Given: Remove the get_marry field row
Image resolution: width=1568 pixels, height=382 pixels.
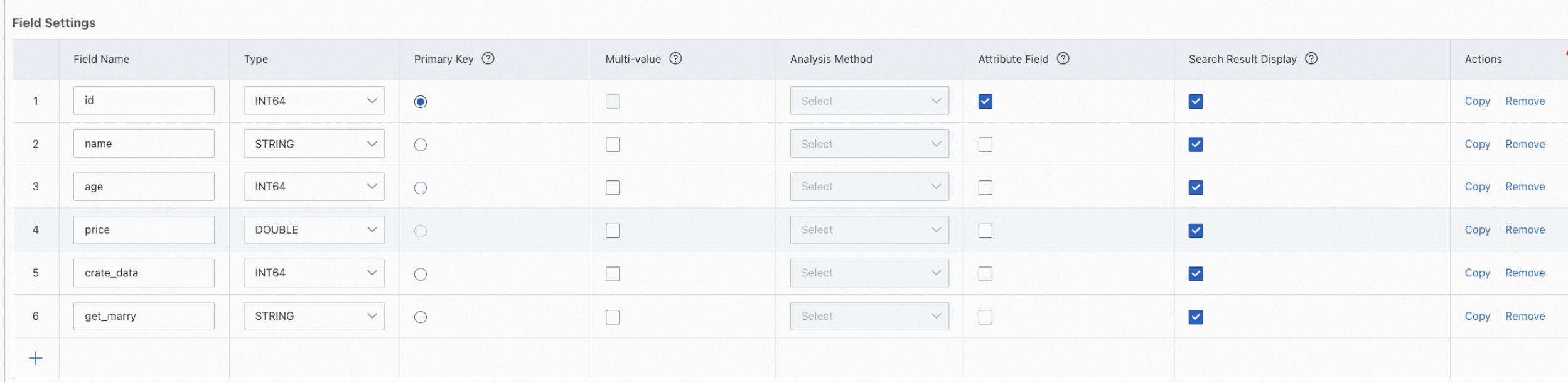Looking at the screenshot, I should [1525, 316].
